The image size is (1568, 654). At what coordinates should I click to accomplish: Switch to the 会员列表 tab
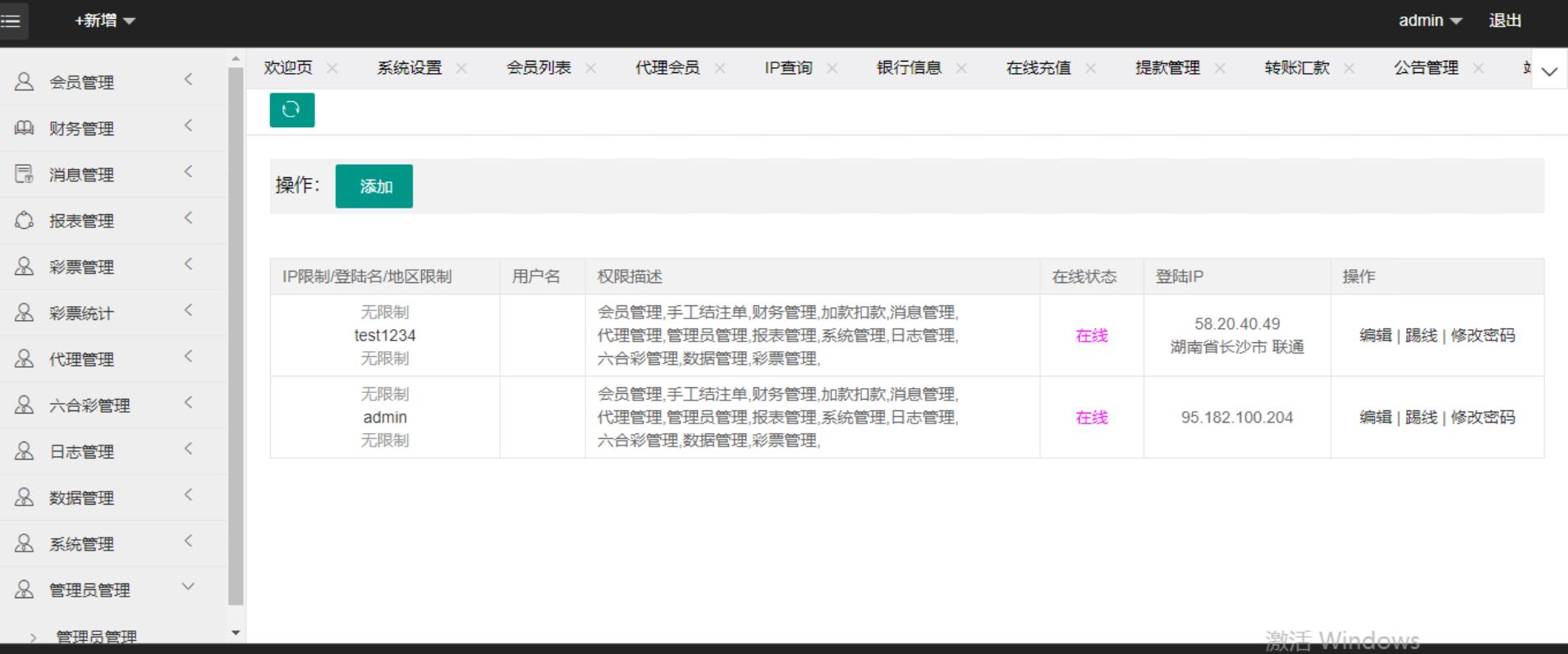(538, 68)
